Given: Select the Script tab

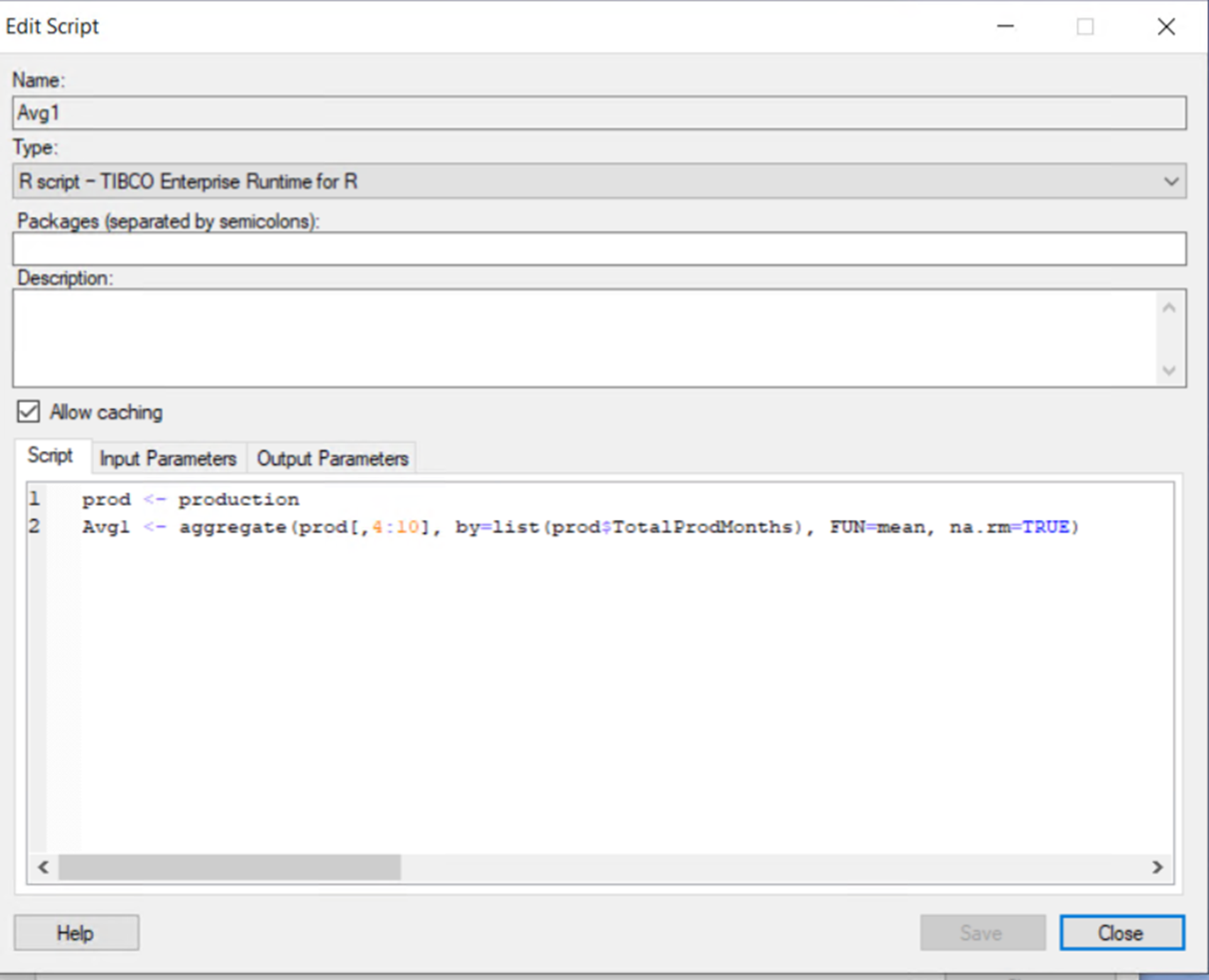Looking at the screenshot, I should click(x=50, y=456).
